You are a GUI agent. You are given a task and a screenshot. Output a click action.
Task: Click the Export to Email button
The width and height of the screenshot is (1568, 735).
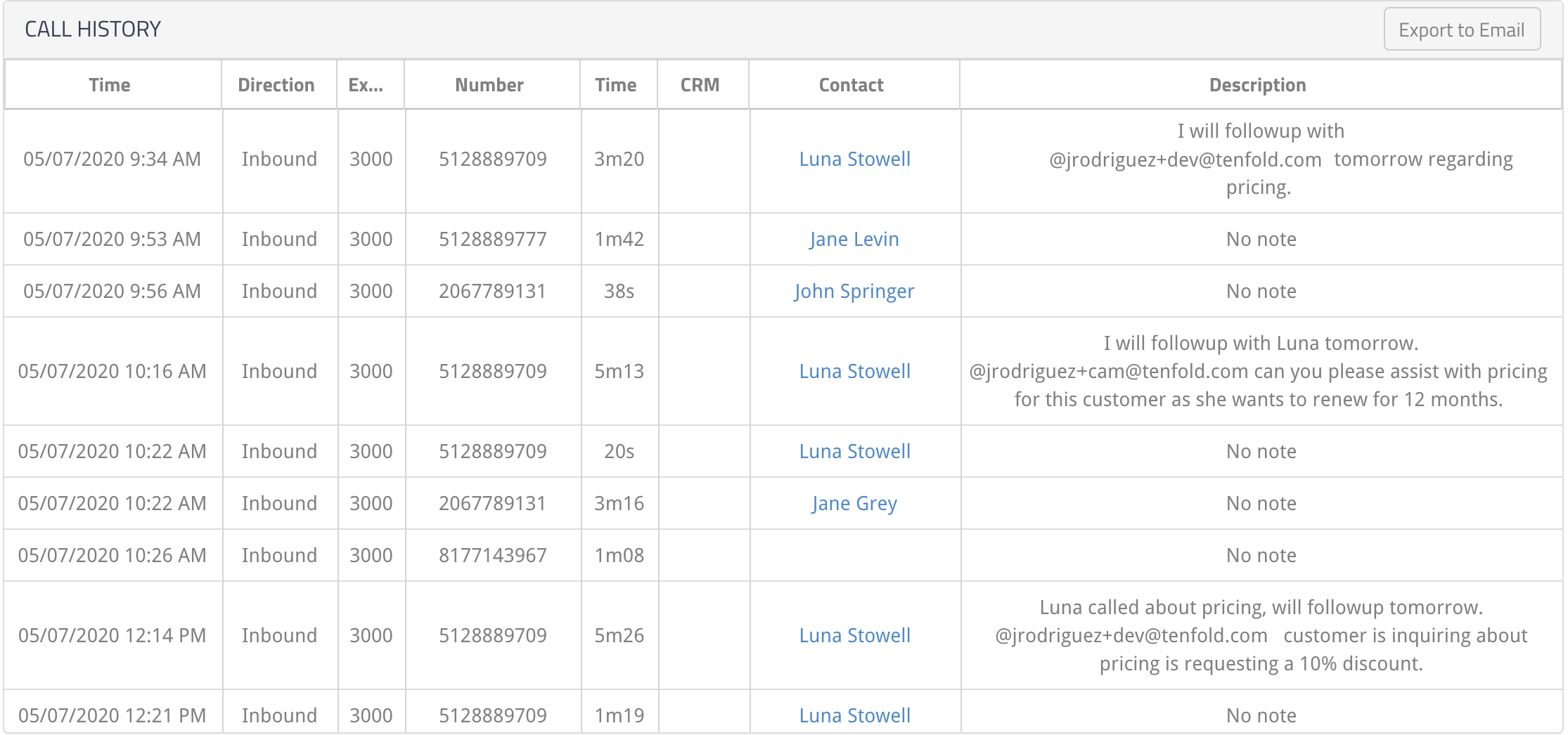tap(1462, 30)
